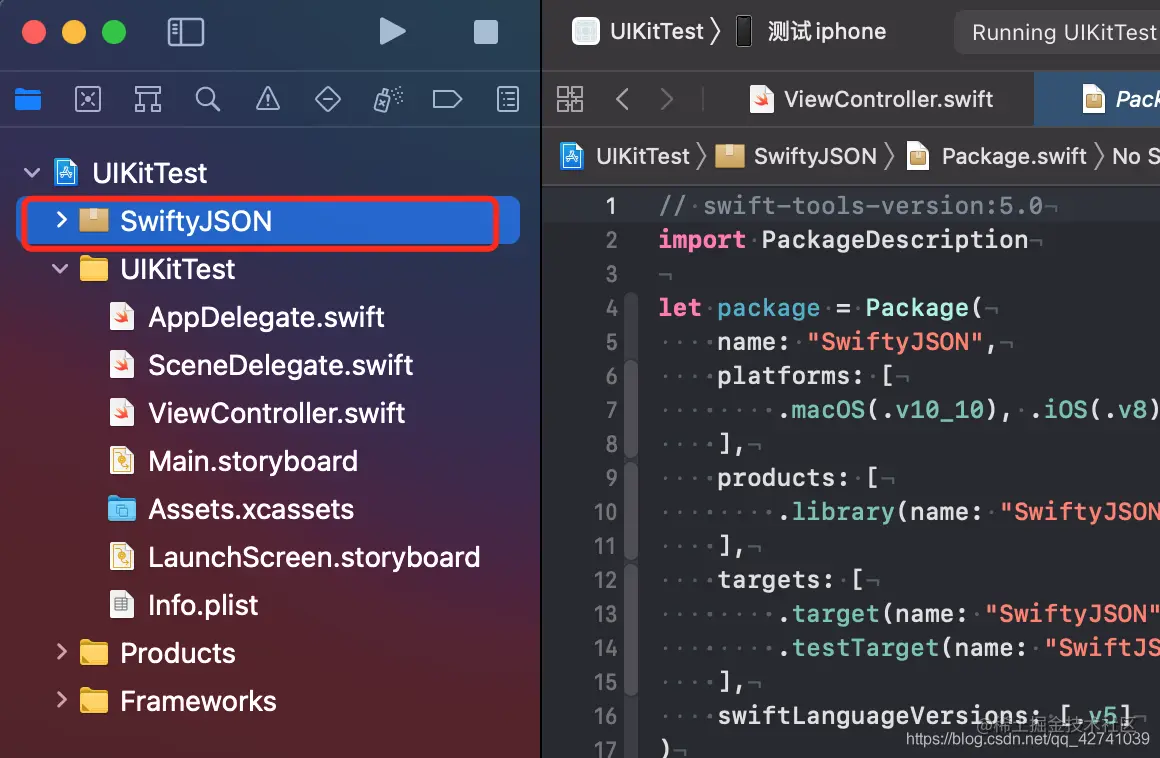The height and width of the screenshot is (758, 1160).
Task: Select the UIKitTest yellow folder group
Action: pyautogui.click(x=157, y=269)
